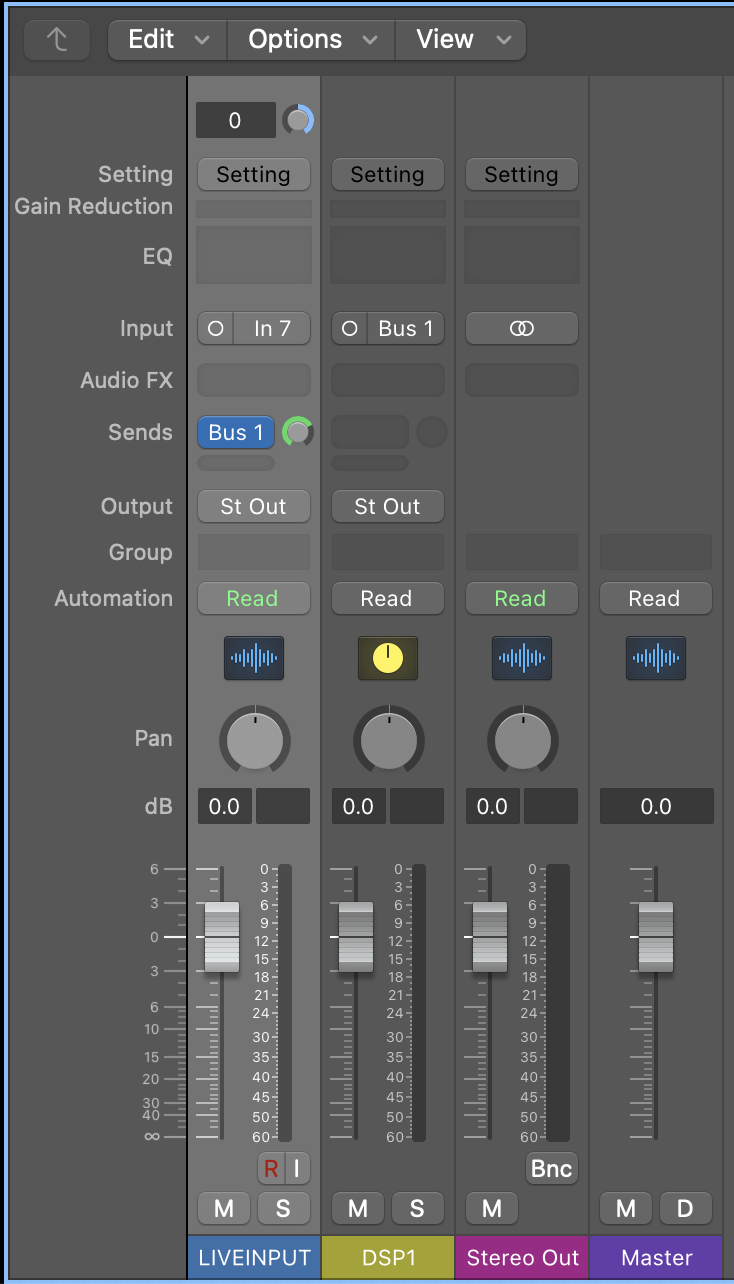Mute the LIVEINPUT channel
This screenshot has height=1284, width=734.
coord(224,1208)
